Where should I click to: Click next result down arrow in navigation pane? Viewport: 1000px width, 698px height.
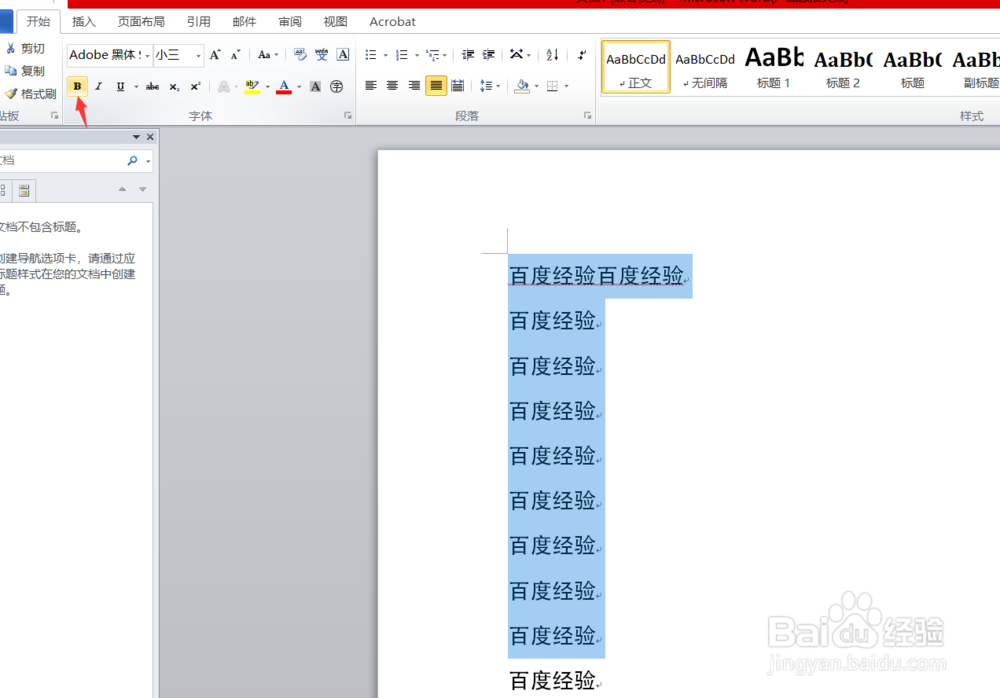point(142,189)
